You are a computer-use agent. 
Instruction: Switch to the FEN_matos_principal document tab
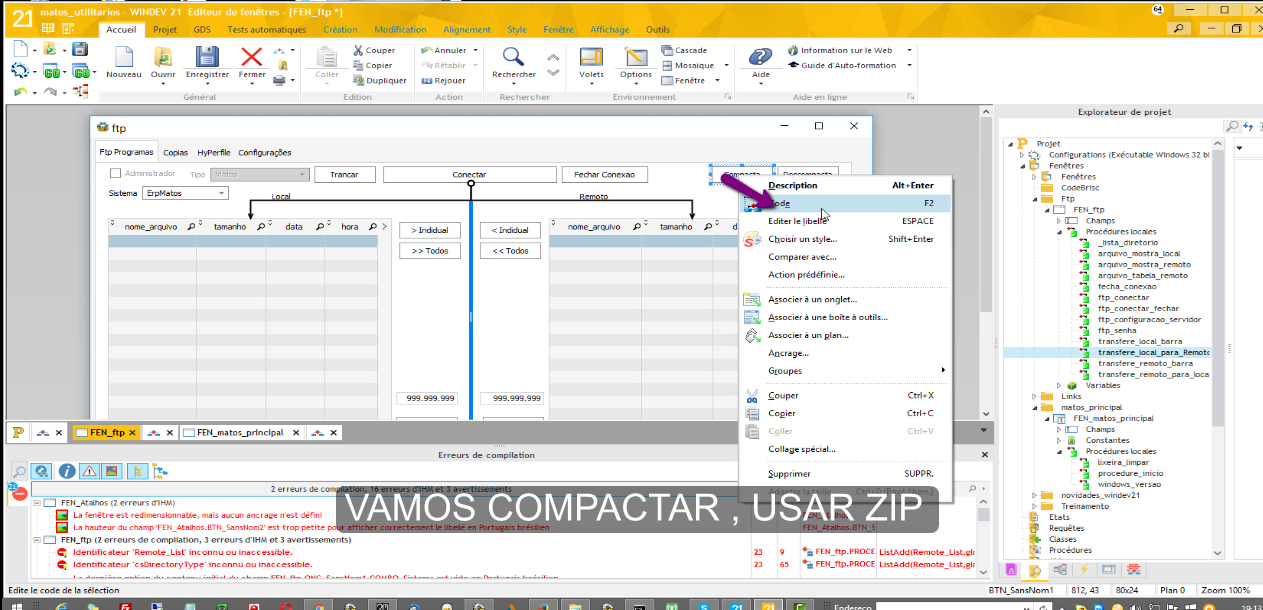[x=240, y=432]
